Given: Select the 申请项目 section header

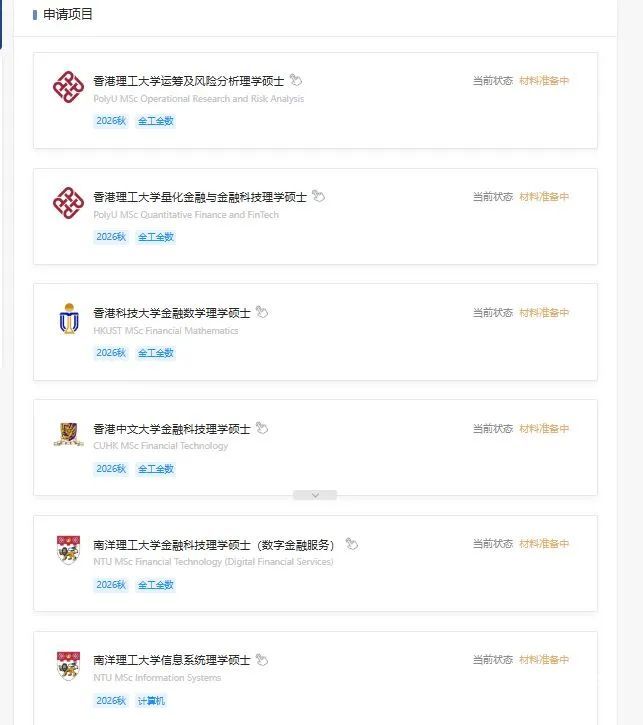Looking at the screenshot, I should coord(68,15).
